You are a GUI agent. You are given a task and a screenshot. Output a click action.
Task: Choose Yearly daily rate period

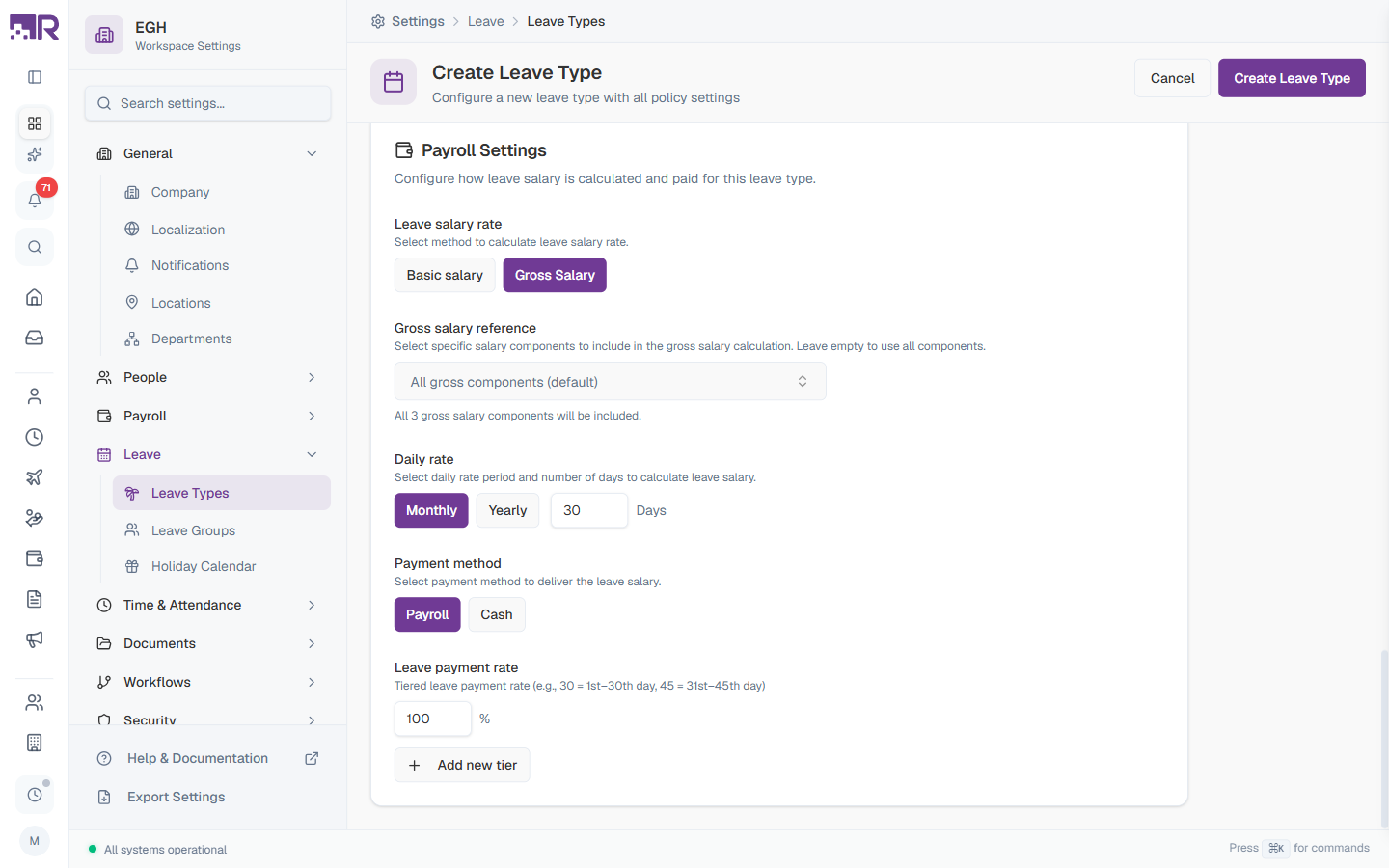click(x=507, y=510)
